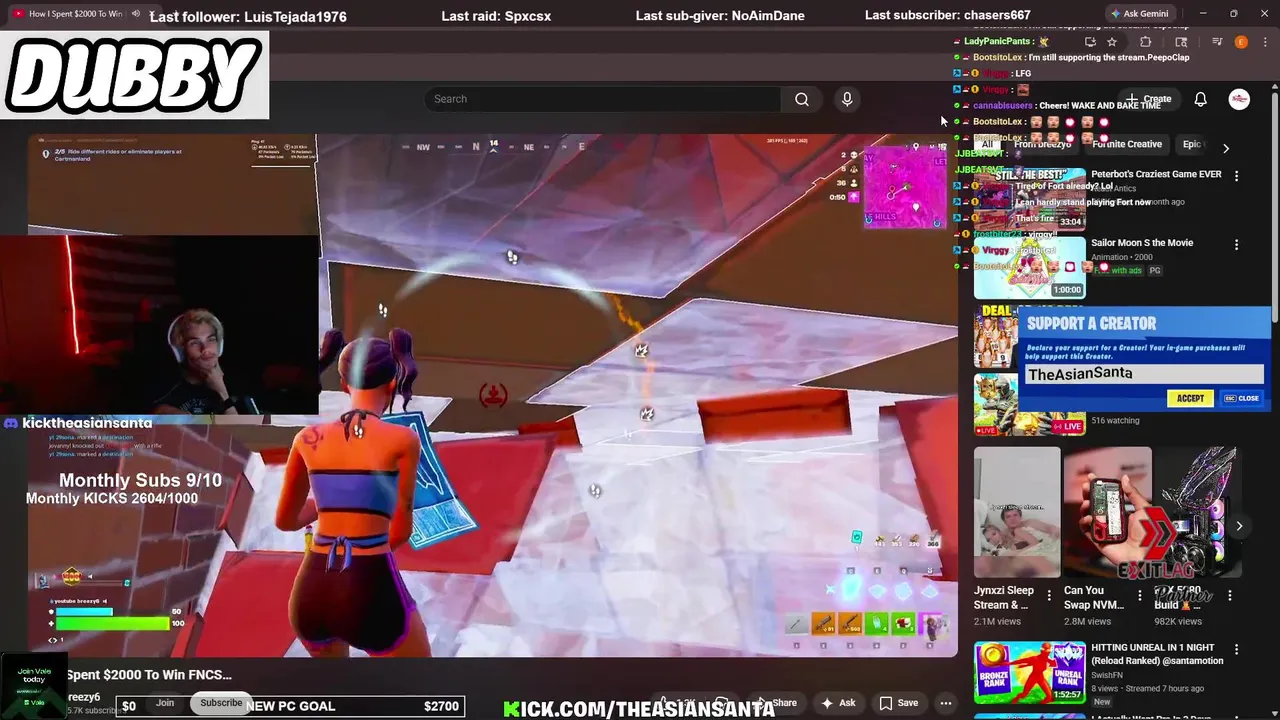
Task: Click ACCEPT in Support a Creator
Action: (x=1190, y=398)
